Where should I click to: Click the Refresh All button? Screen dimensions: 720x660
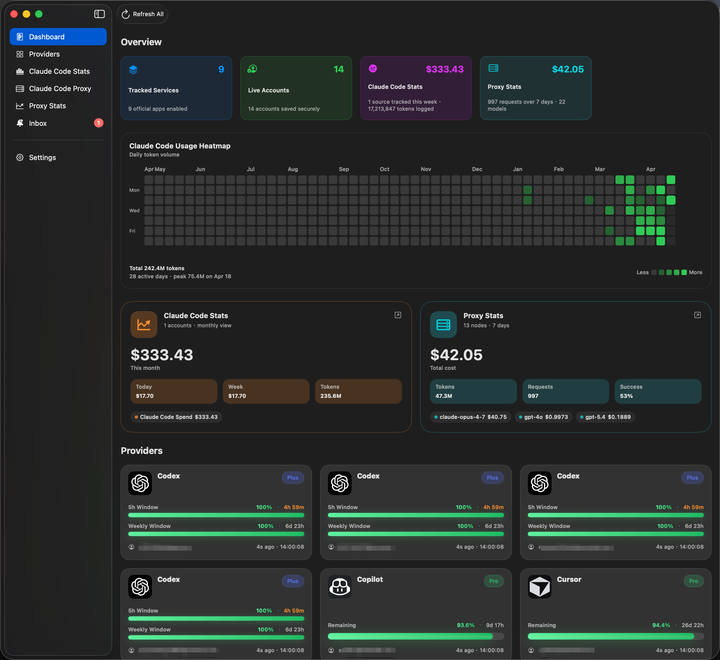142,14
